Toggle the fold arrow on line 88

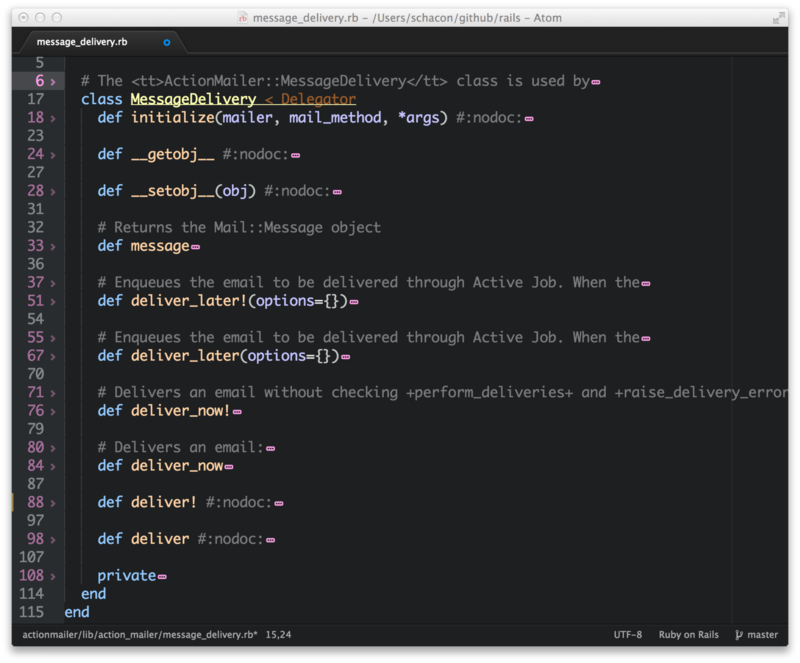tap(53, 503)
